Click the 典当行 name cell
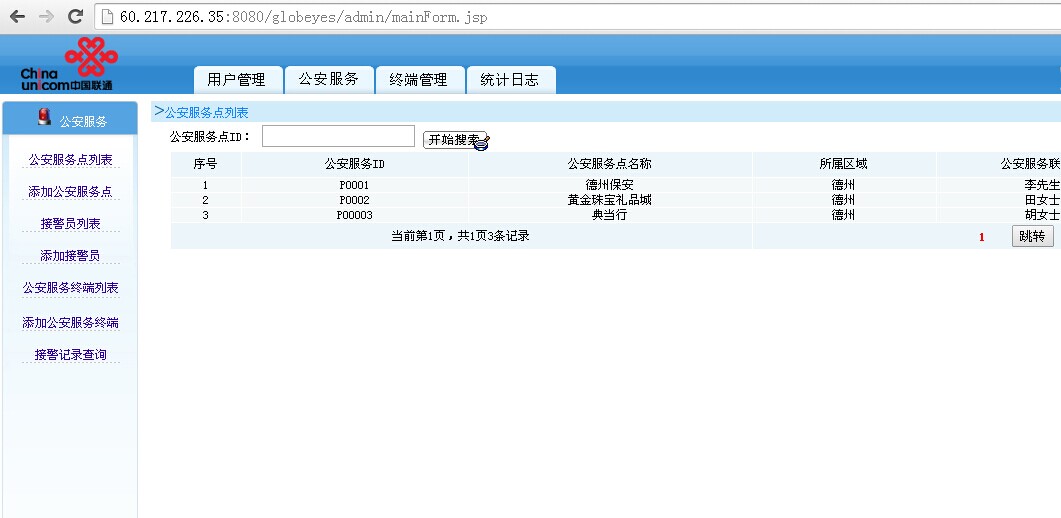 [x=610, y=216]
